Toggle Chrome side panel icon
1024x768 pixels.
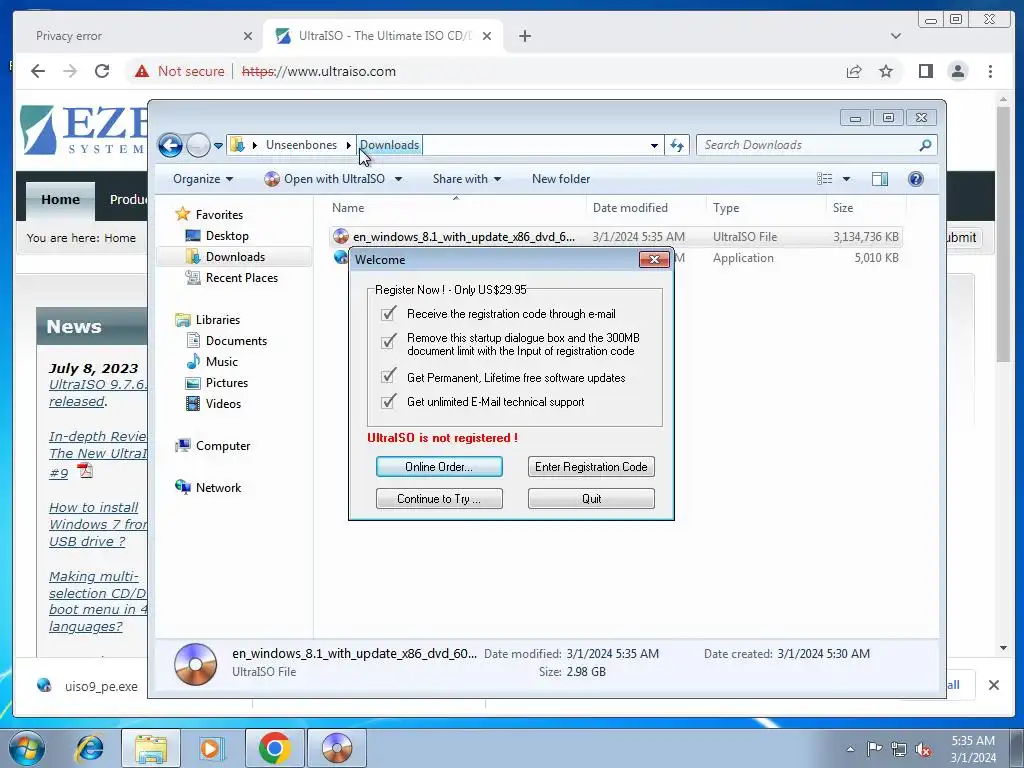pyautogui.click(x=925, y=71)
